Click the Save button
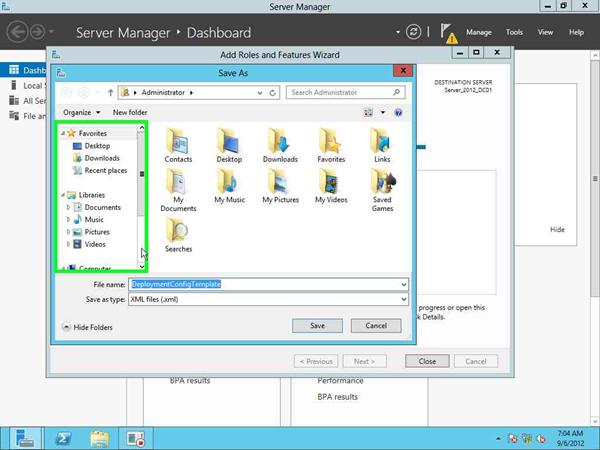 [317, 326]
